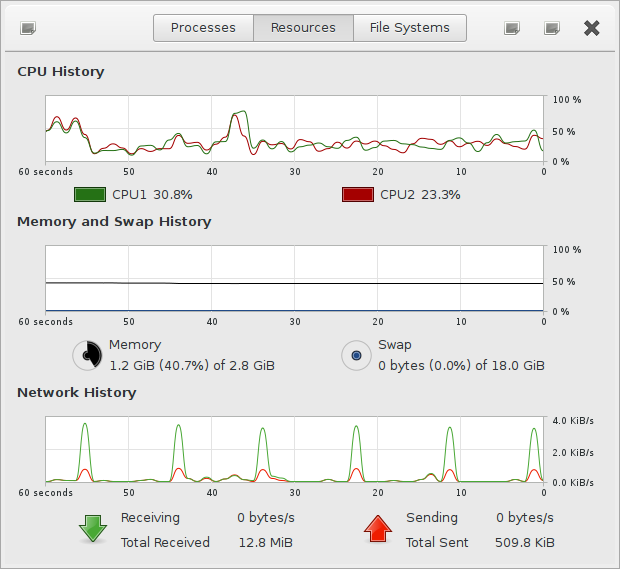Click the CPU2 23.3% label
Image resolution: width=620 pixels, height=569 pixels.
(x=420, y=195)
